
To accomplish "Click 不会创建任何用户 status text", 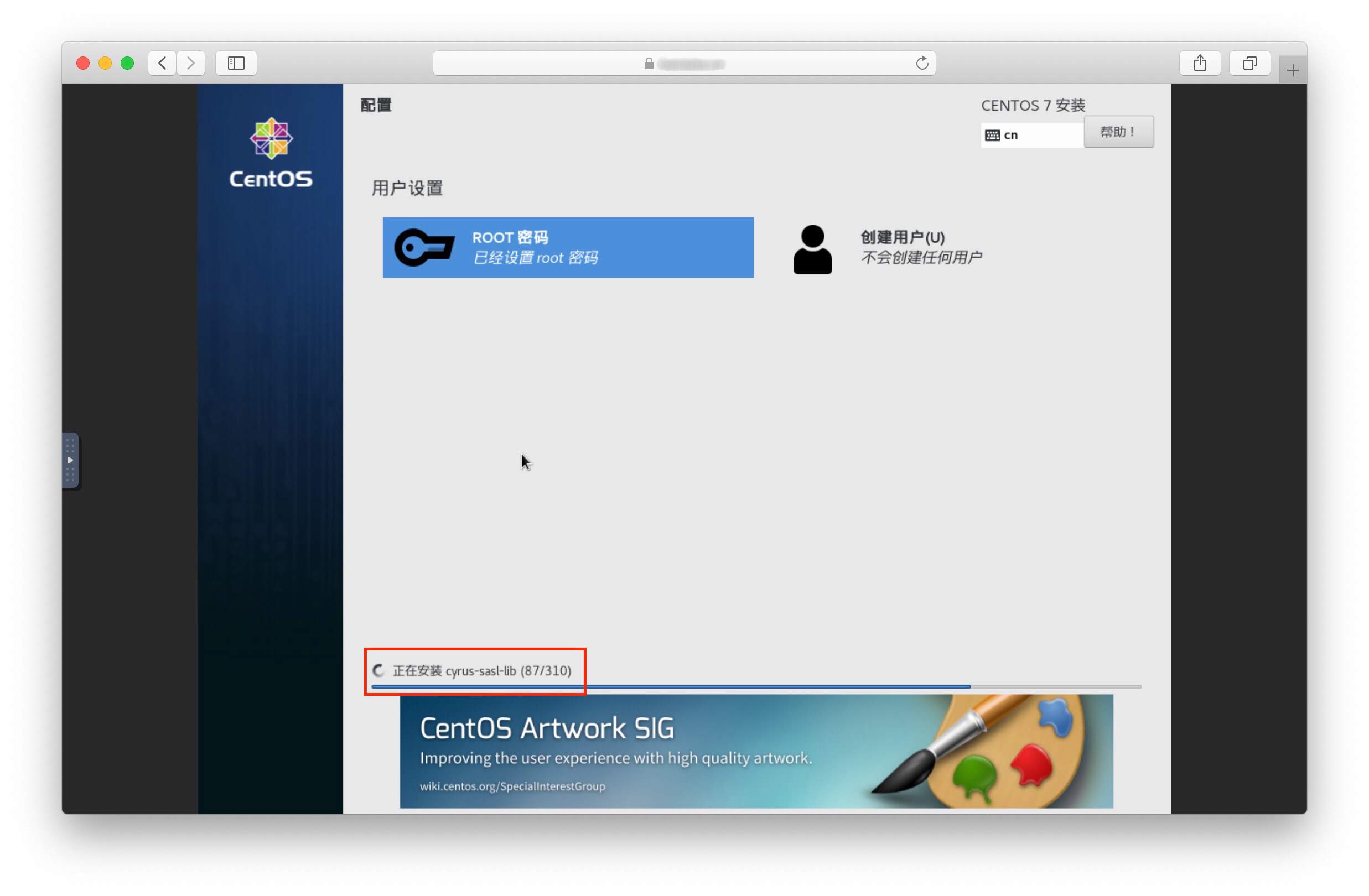I will [x=921, y=257].
